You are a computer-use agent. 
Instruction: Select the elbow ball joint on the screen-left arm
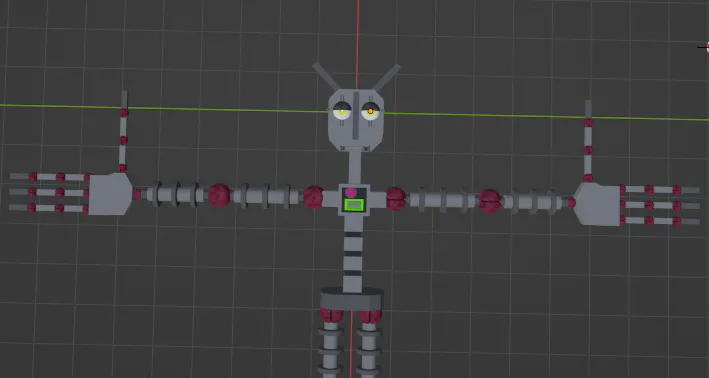tap(219, 195)
